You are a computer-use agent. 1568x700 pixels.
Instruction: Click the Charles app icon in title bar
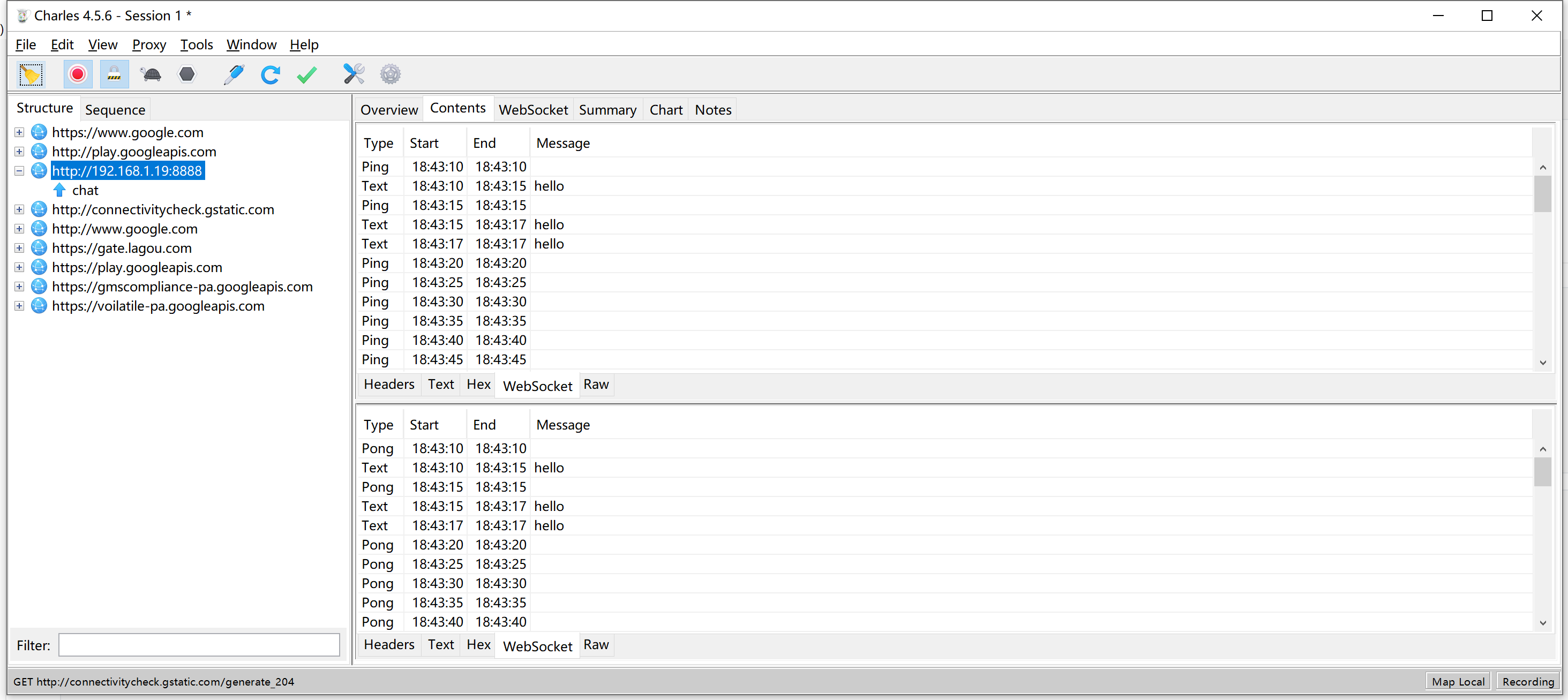pyautogui.click(x=22, y=15)
